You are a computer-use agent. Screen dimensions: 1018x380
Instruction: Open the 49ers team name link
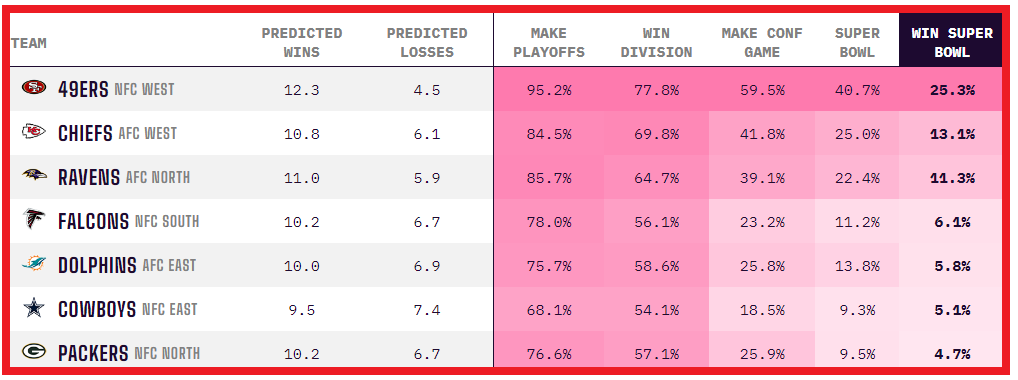click(83, 89)
